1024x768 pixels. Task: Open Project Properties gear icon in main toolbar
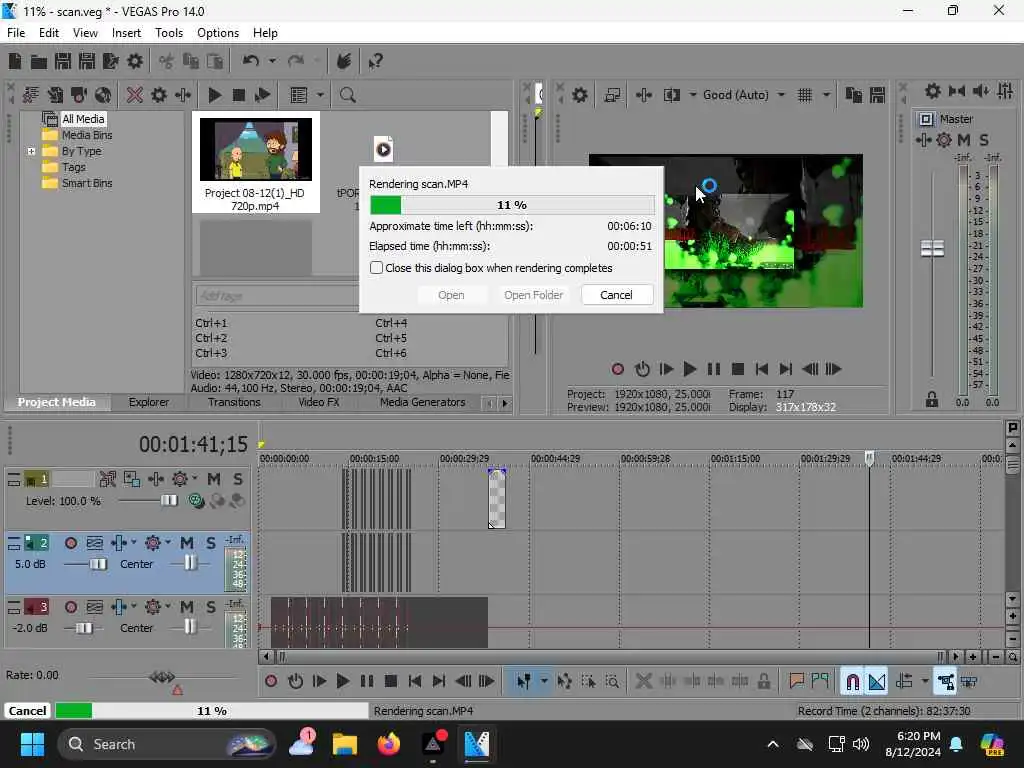[x=135, y=61]
